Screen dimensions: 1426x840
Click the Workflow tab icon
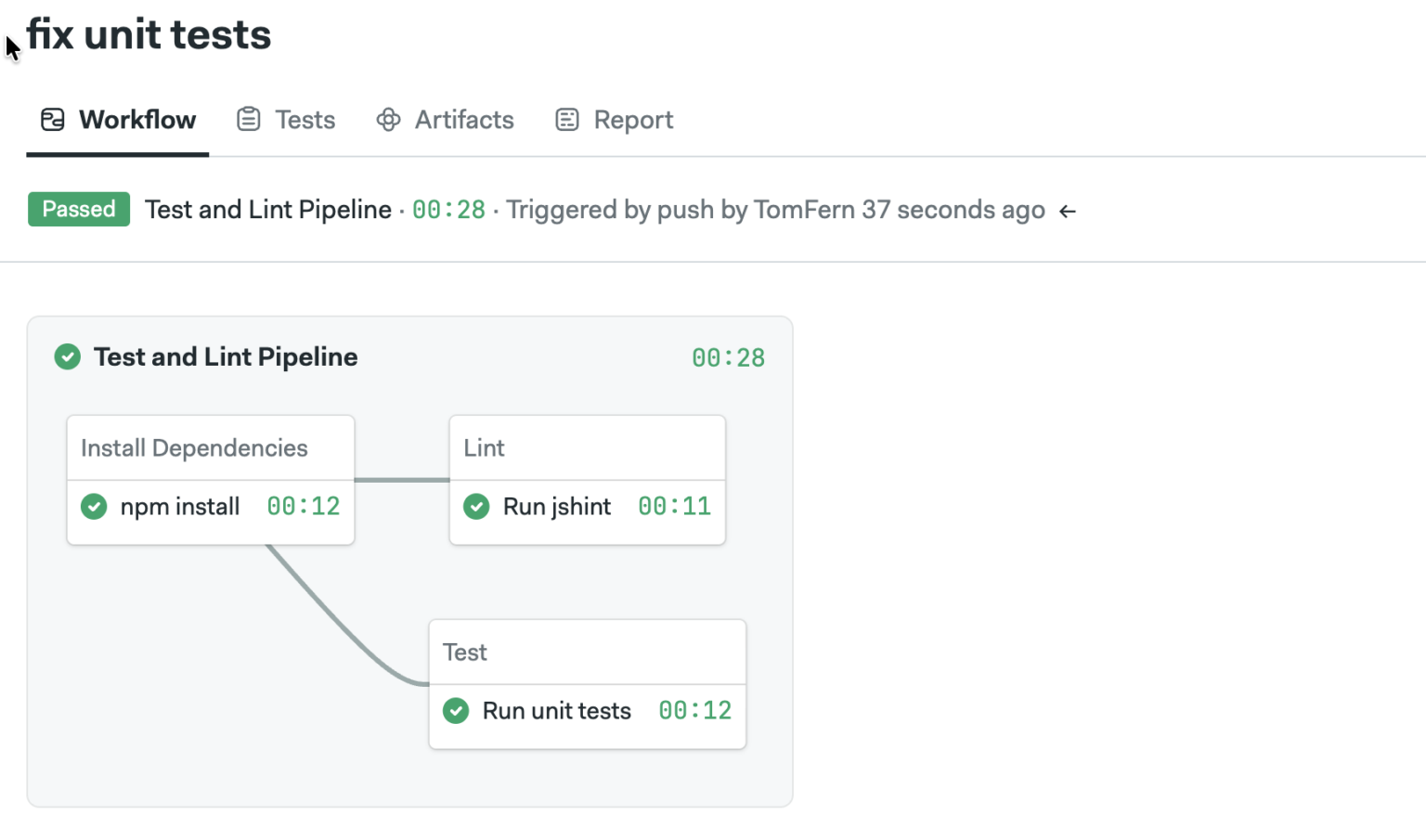[53, 120]
